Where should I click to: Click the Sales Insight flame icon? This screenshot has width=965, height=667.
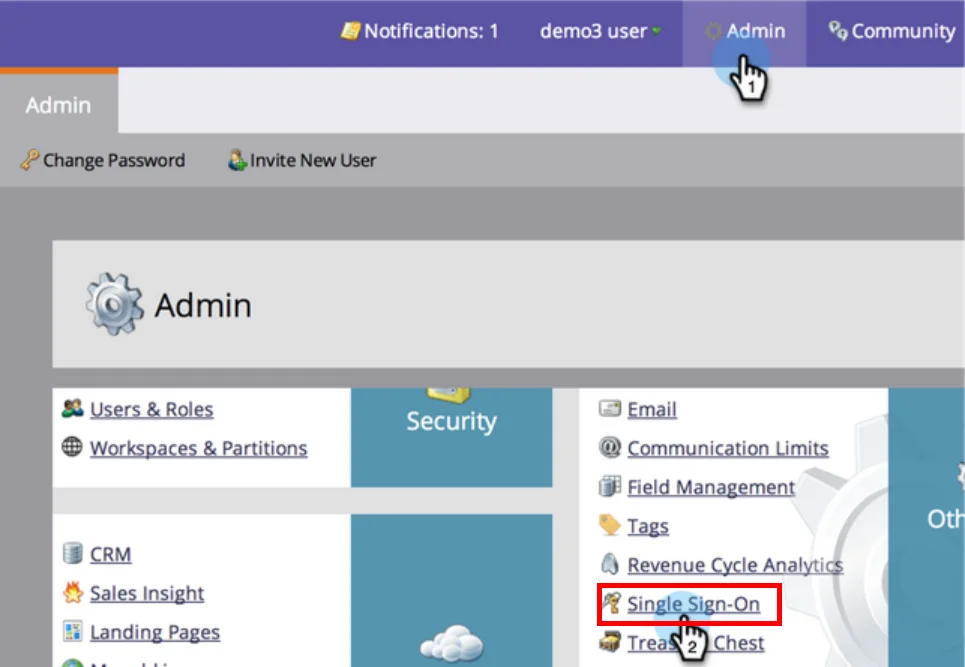click(72, 593)
